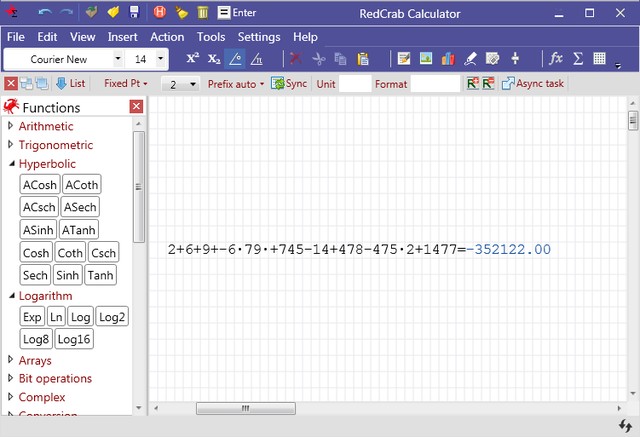Screen dimensions: 640x437
Task: Click the paste clipboard icon
Action: (363, 59)
